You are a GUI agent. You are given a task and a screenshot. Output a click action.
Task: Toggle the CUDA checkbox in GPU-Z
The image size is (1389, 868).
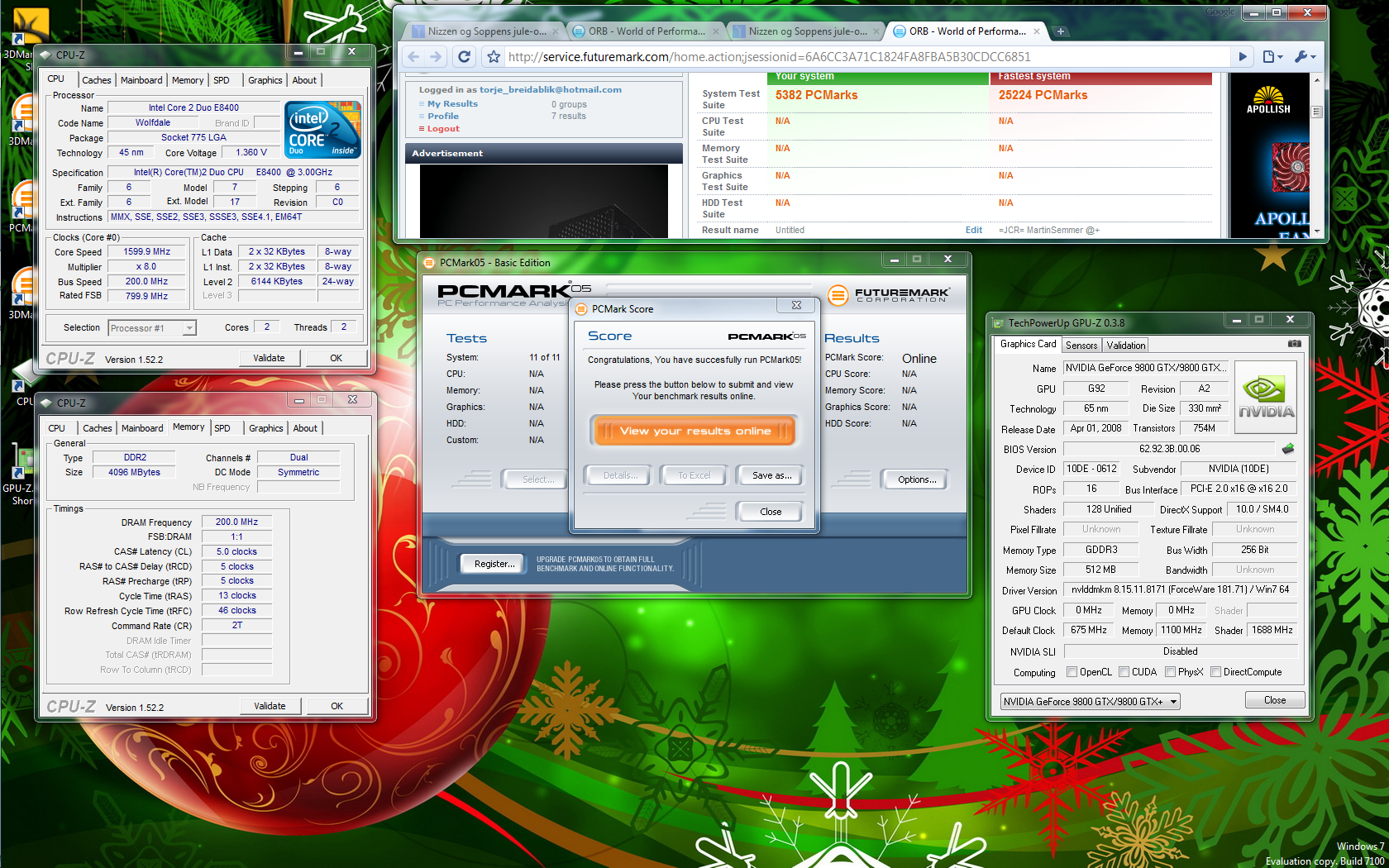coord(1124,672)
